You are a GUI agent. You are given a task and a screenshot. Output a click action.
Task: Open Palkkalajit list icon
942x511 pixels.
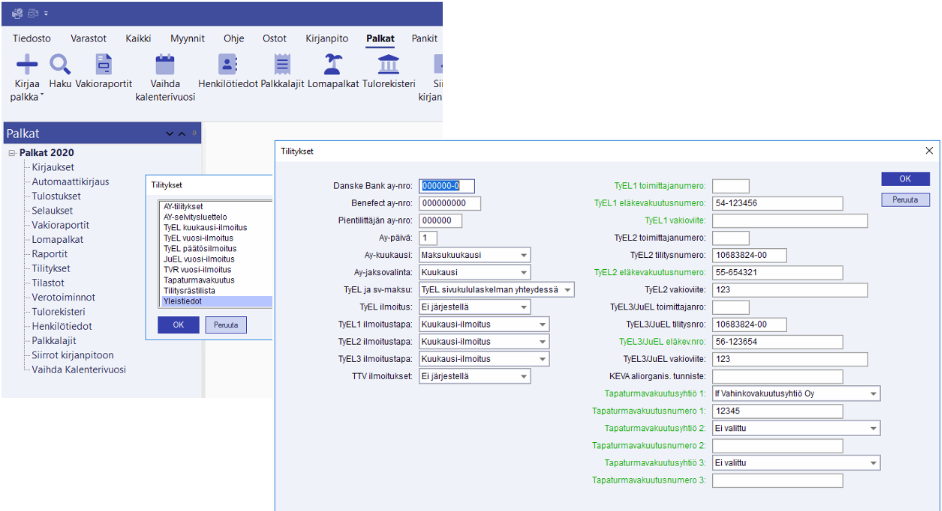pos(282,65)
